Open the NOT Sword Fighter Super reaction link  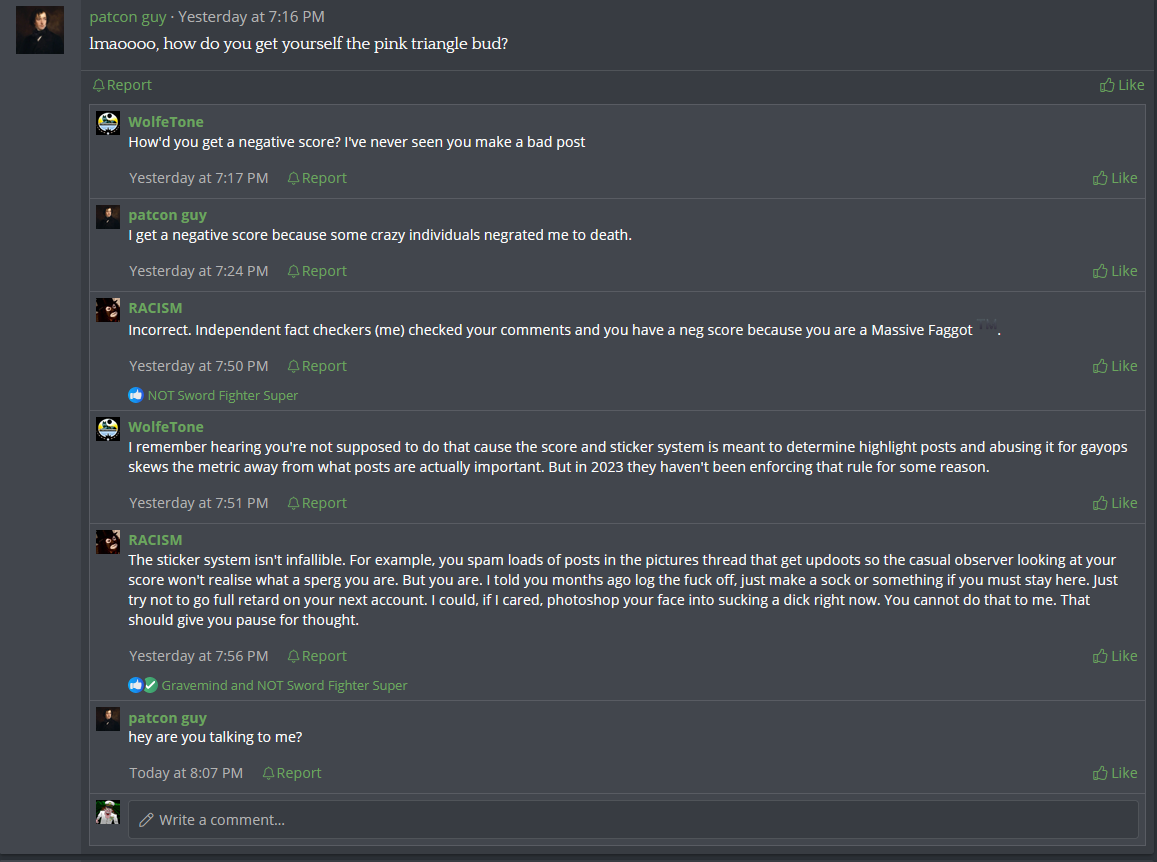[223, 395]
